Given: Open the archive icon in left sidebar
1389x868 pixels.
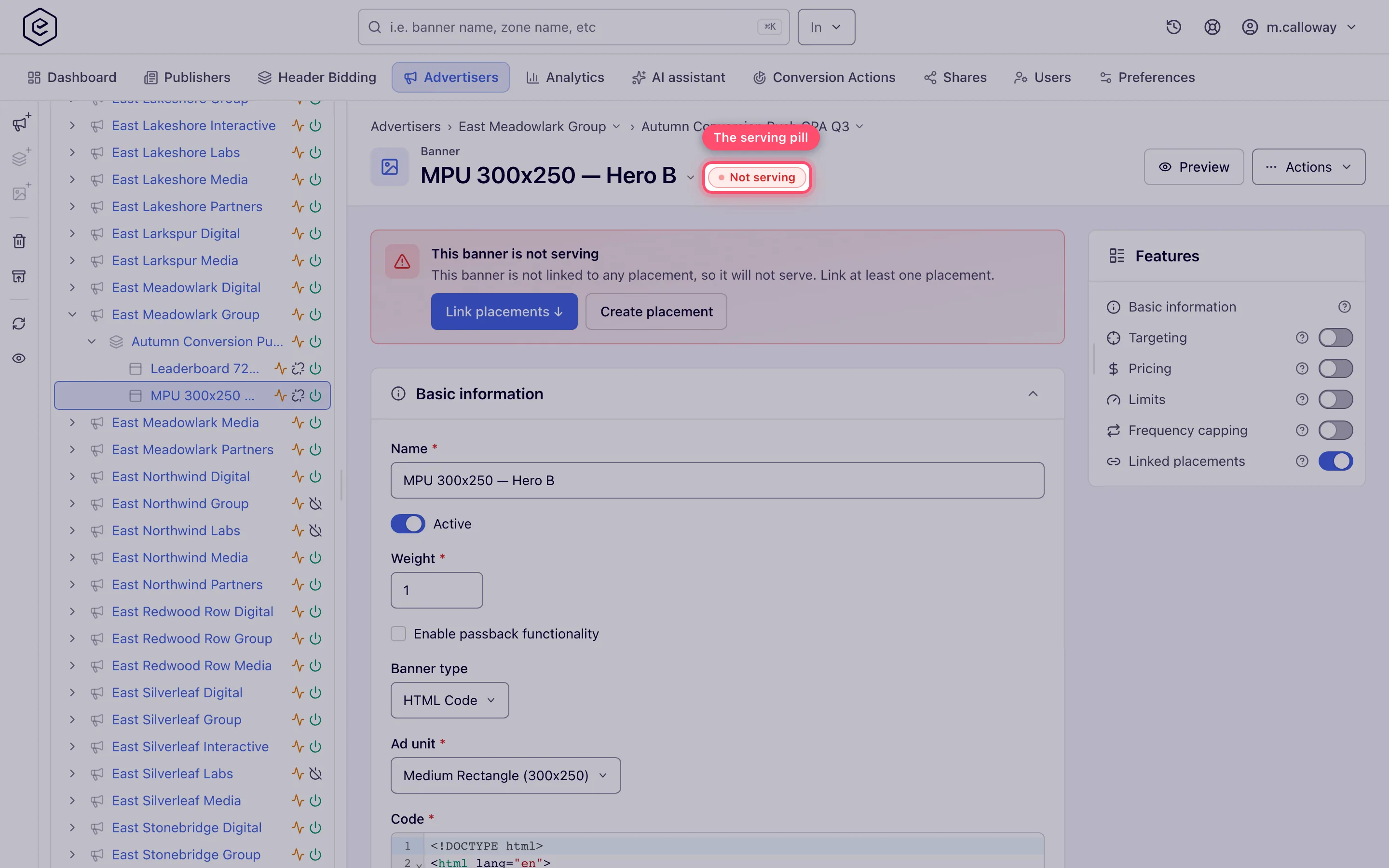Looking at the screenshot, I should pos(19,276).
